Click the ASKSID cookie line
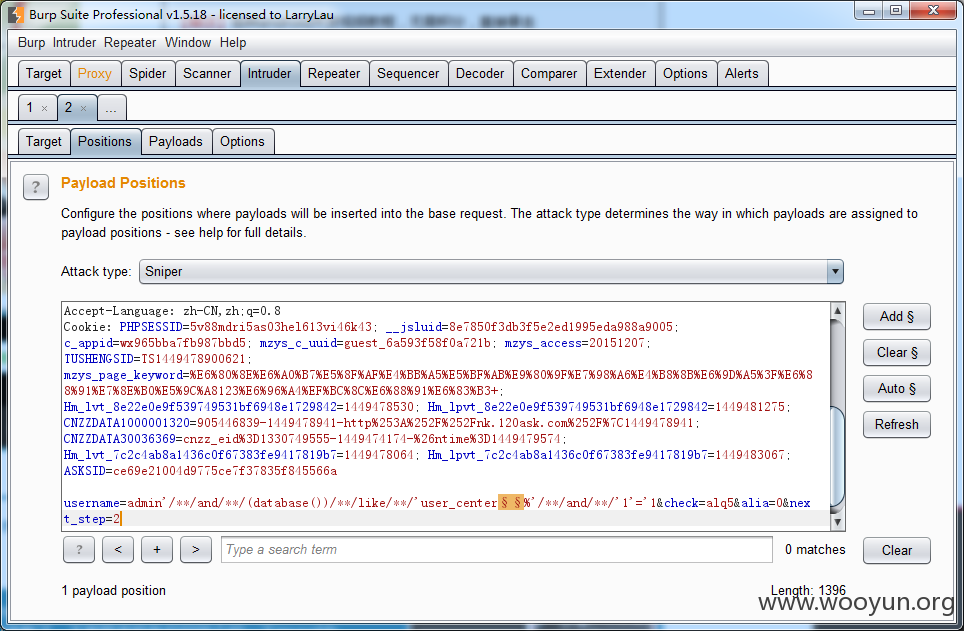964x631 pixels. pyautogui.click(x=200, y=471)
